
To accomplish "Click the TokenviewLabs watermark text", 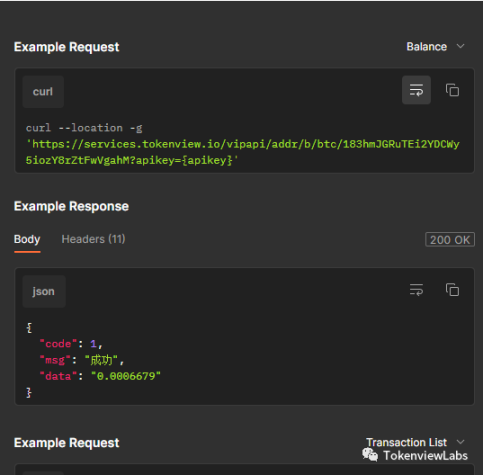I will (425, 455).
